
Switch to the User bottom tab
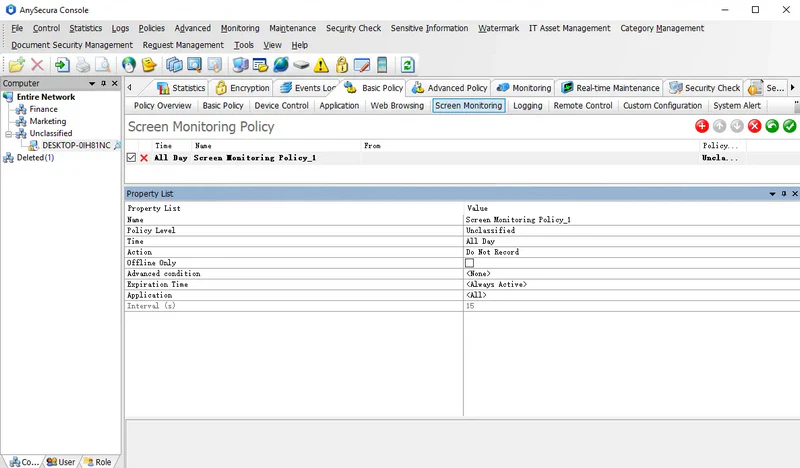click(x=61, y=462)
